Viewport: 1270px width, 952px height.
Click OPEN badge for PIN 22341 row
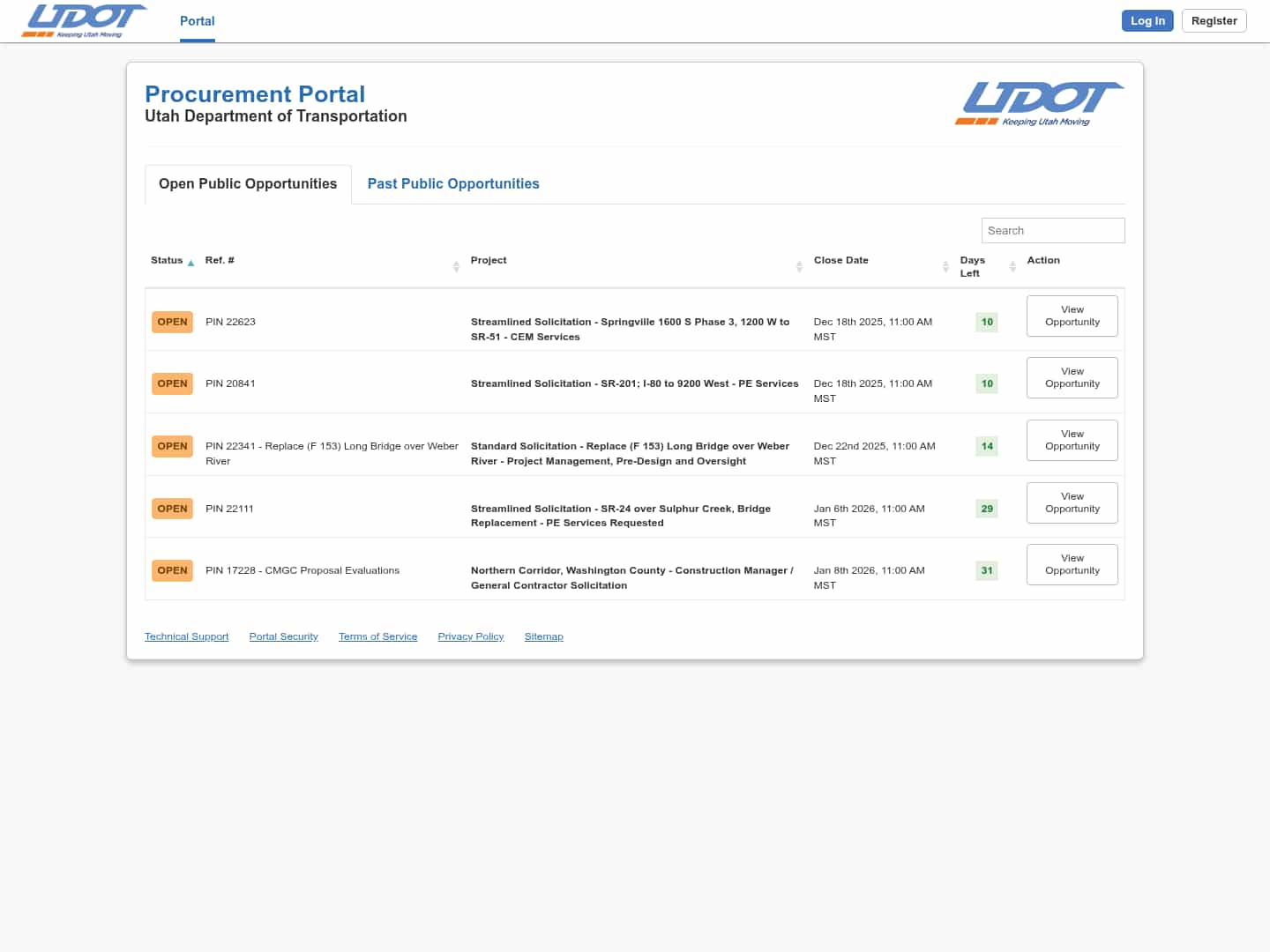coord(172,446)
